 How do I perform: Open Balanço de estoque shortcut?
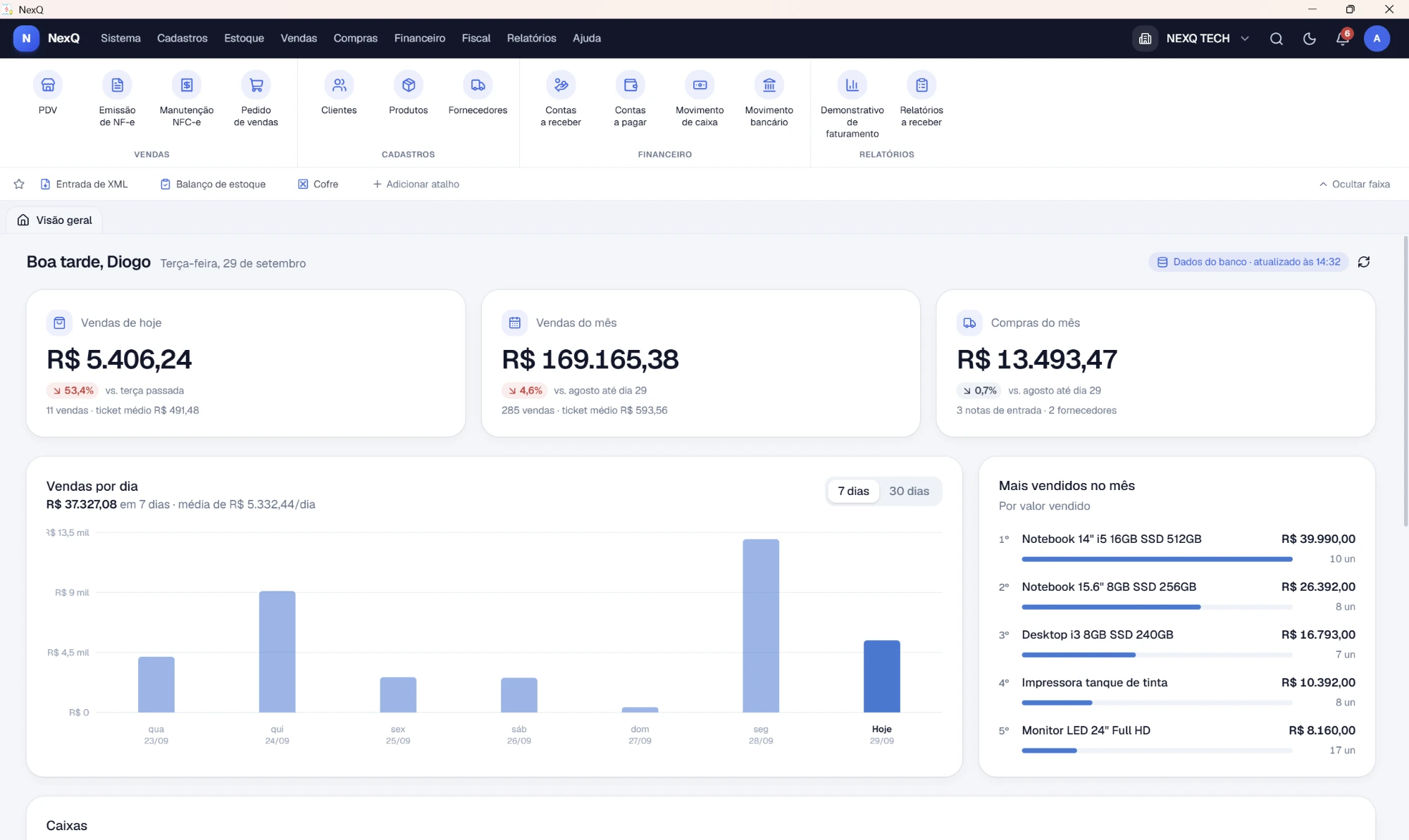click(213, 184)
